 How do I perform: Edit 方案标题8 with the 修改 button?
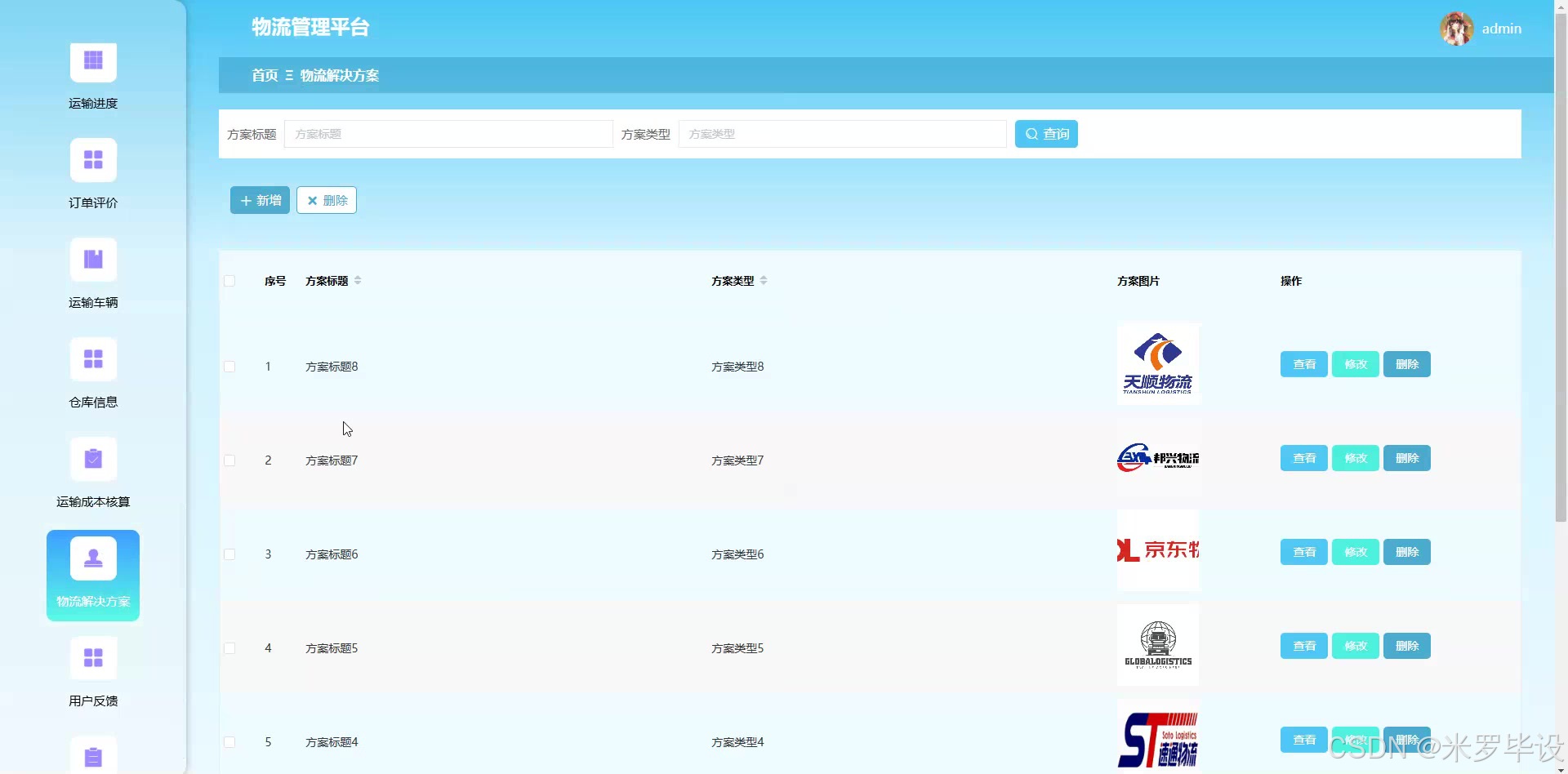(1356, 364)
